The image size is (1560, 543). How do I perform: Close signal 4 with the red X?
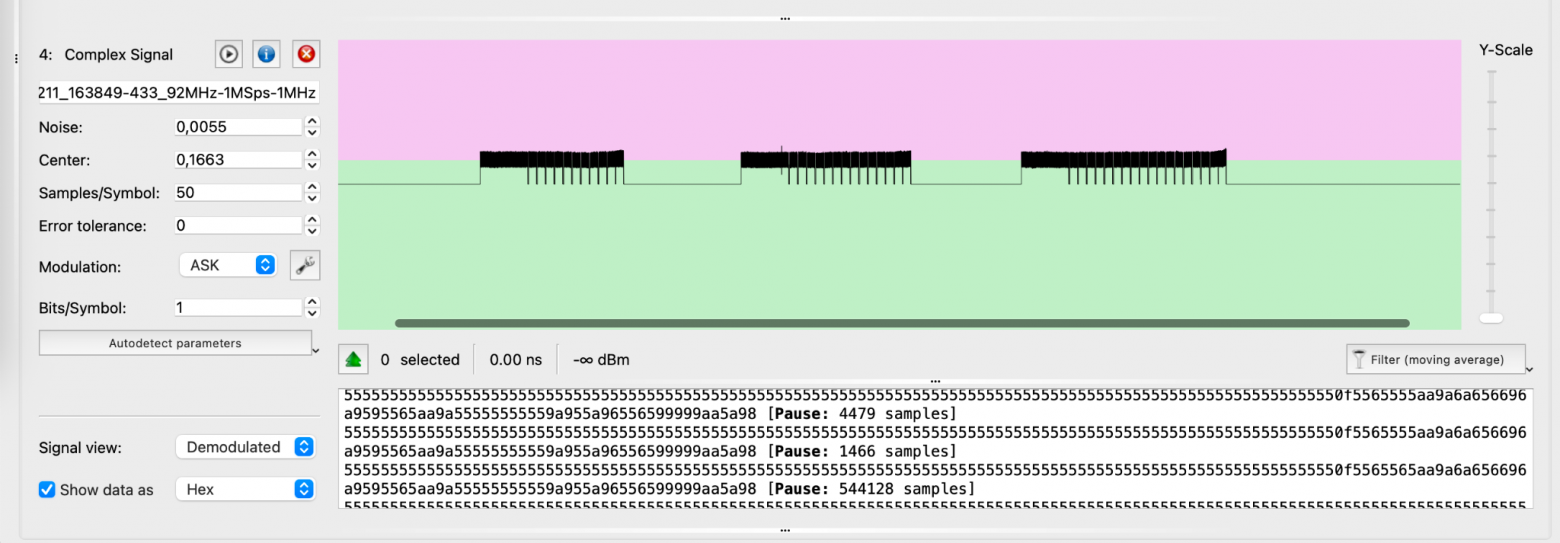(x=306, y=54)
